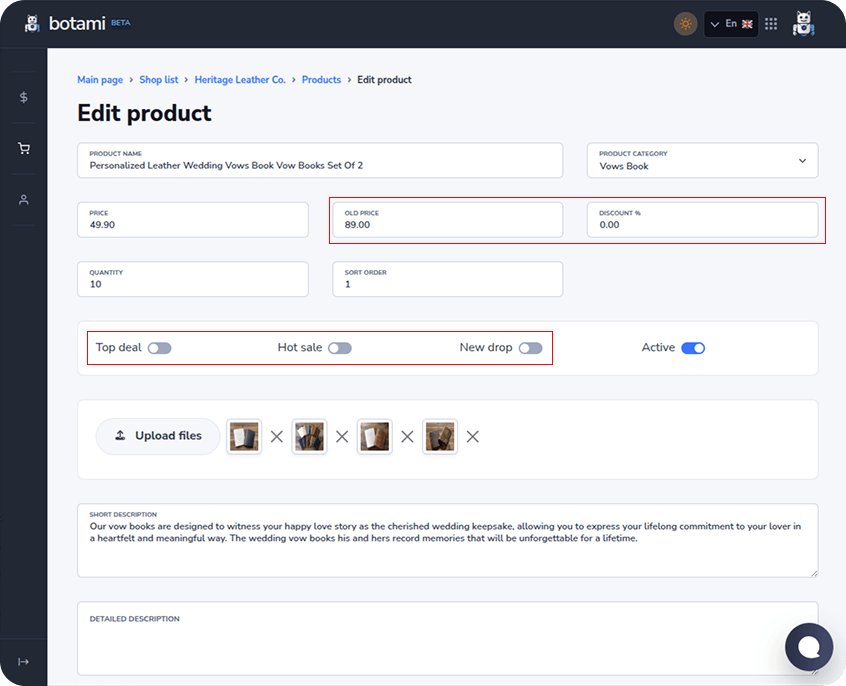Screen dimensions: 846x686
Task: Open the apps grid menu icon
Action: click(771, 24)
